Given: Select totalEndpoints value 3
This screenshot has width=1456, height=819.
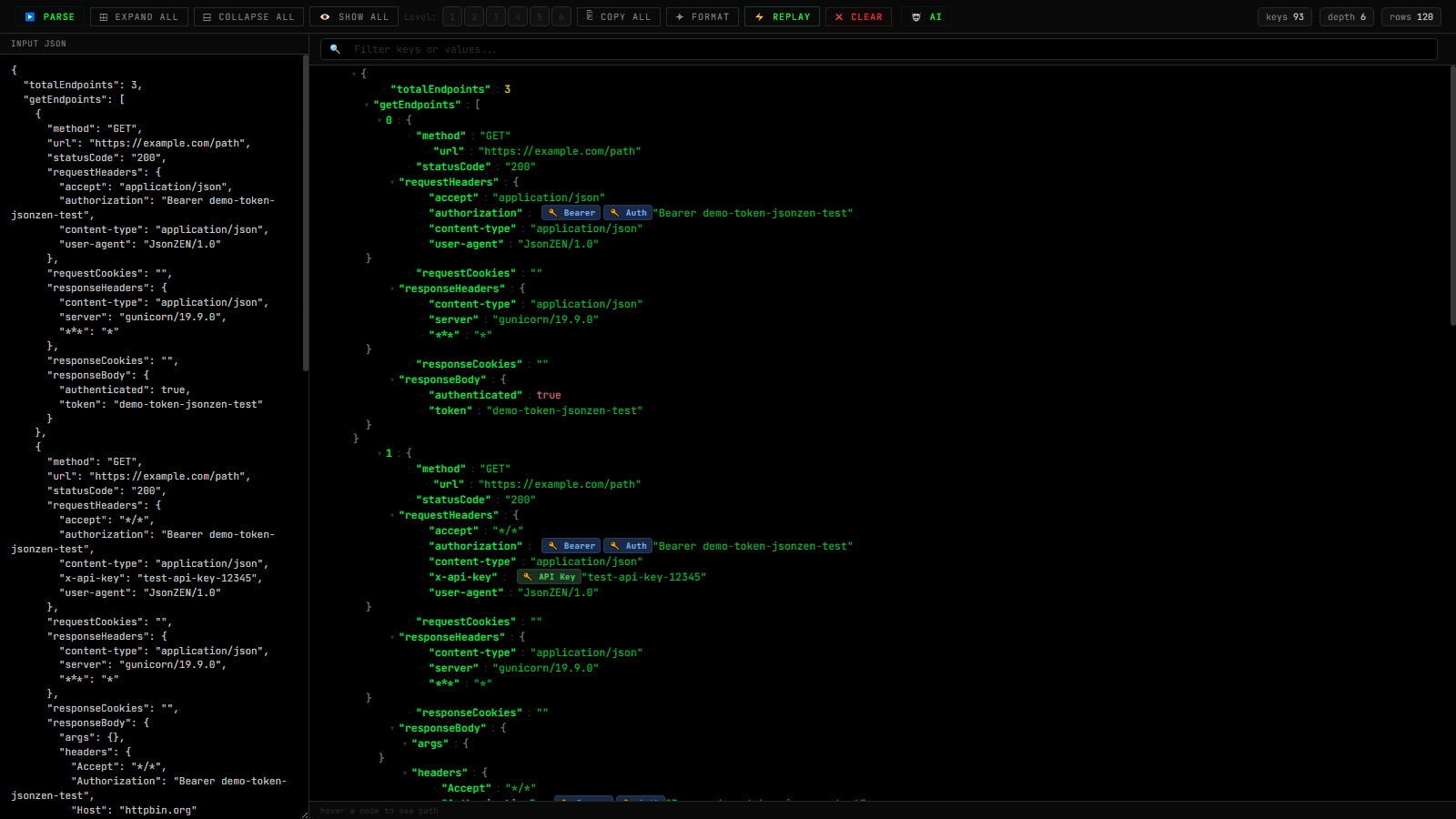Looking at the screenshot, I should click(507, 89).
